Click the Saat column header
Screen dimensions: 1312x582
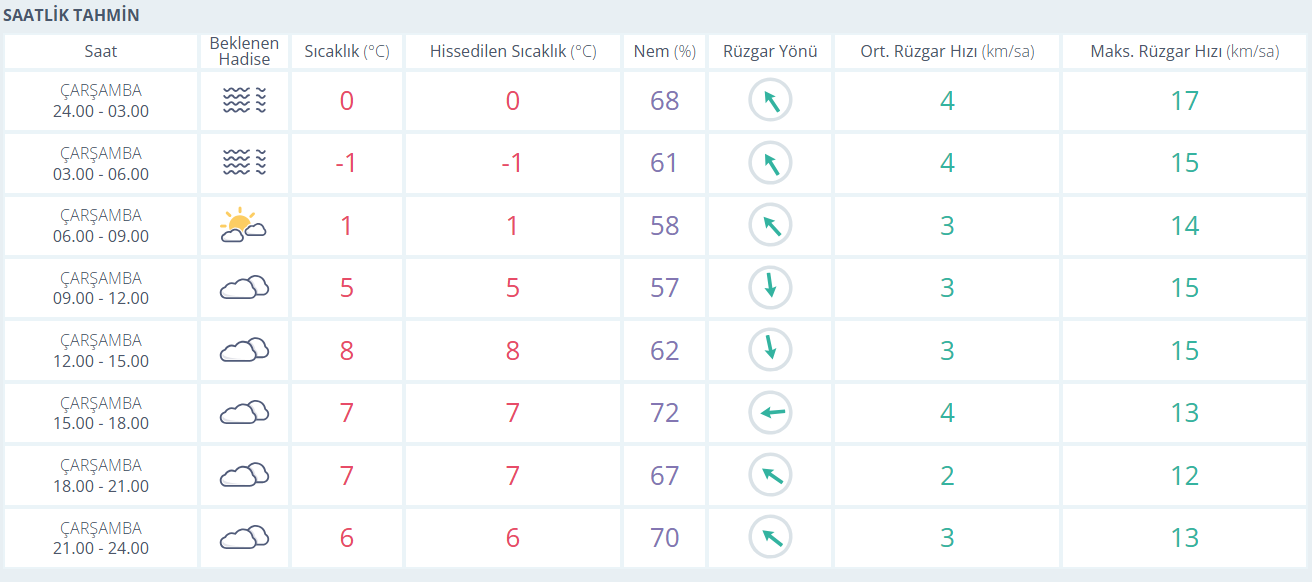pos(101,52)
